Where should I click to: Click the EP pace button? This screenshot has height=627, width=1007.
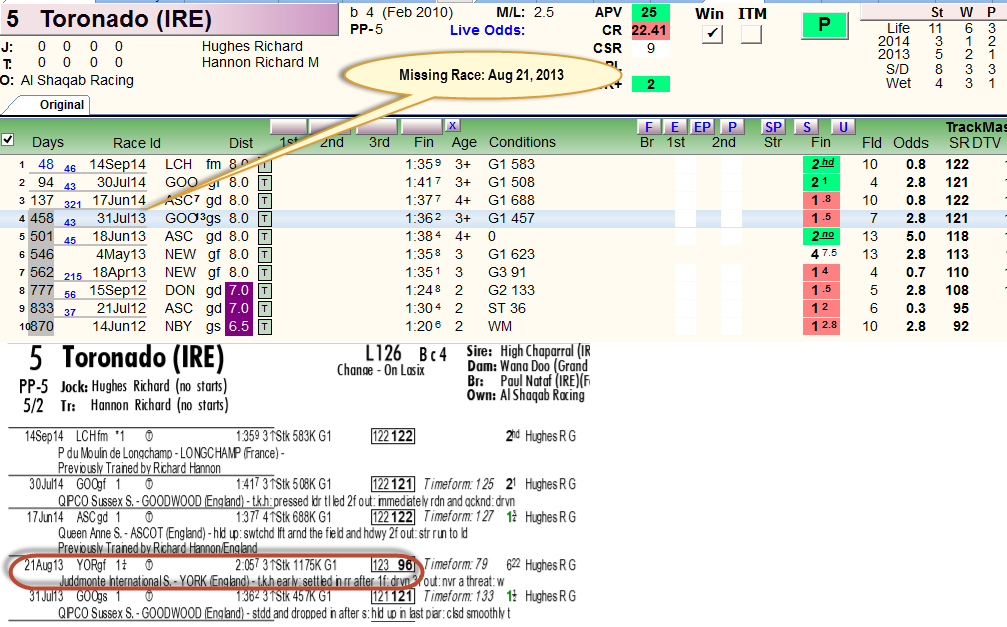point(703,127)
